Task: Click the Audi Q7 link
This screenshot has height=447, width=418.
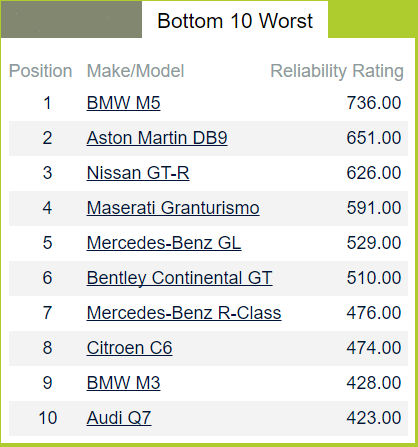Action: click(119, 418)
